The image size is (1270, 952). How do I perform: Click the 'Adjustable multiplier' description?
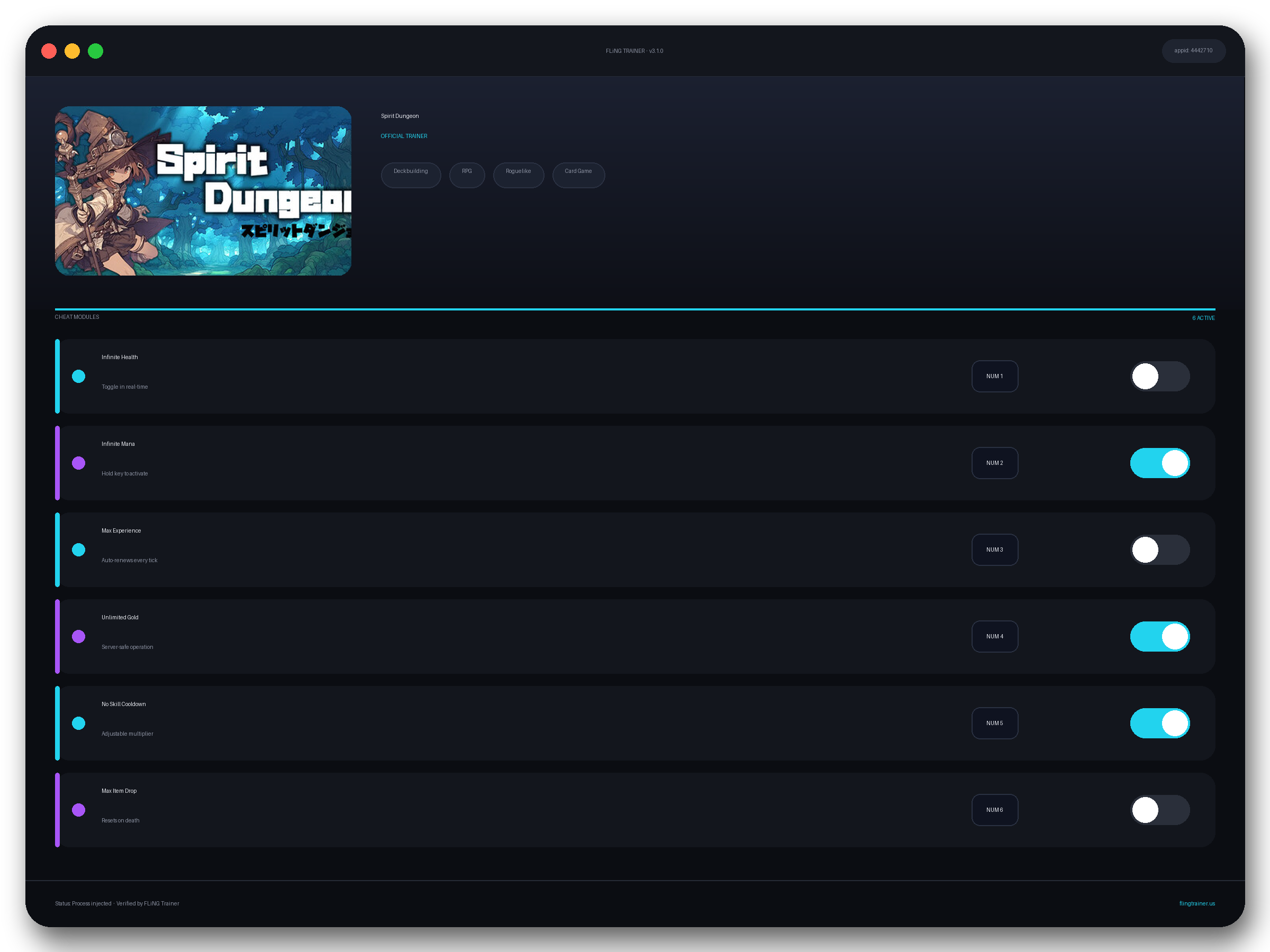(x=128, y=734)
